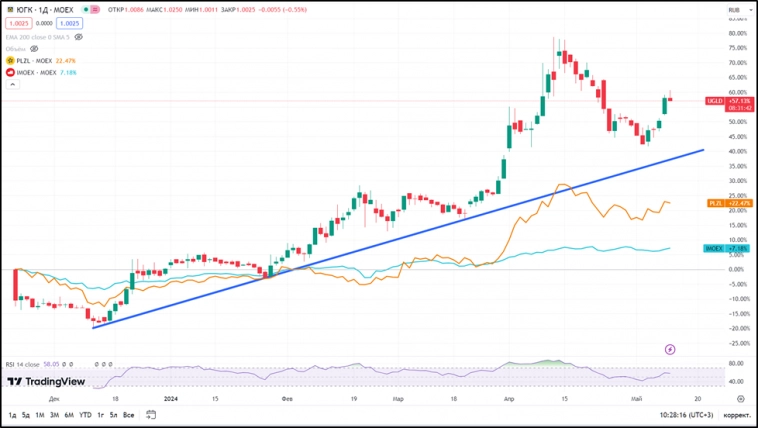Click the TradingView logo

(45, 381)
